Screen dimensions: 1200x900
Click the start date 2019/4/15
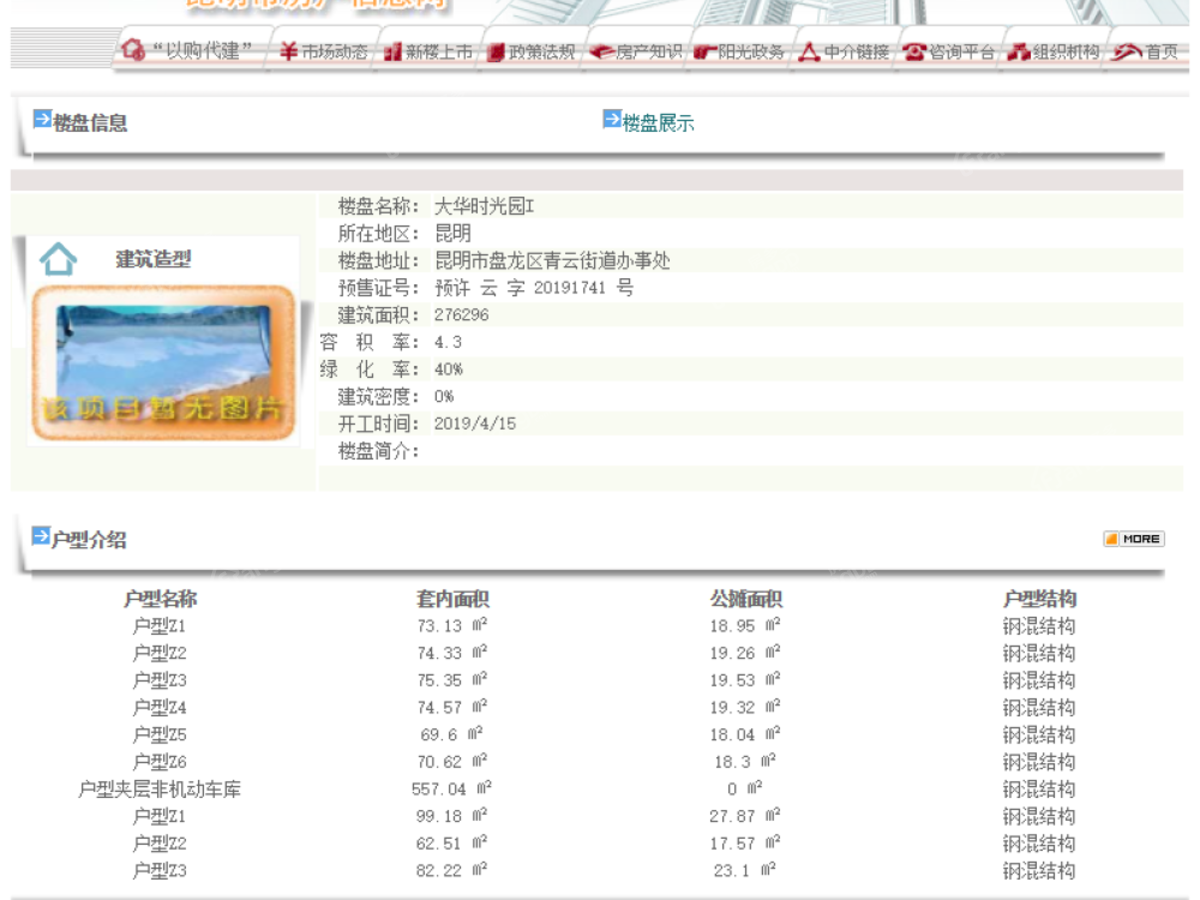point(475,423)
